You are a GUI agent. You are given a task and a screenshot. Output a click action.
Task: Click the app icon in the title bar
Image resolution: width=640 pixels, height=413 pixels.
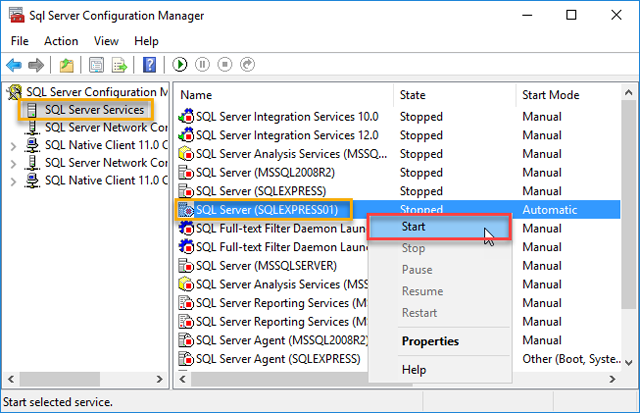pyautogui.click(x=17, y=15)
